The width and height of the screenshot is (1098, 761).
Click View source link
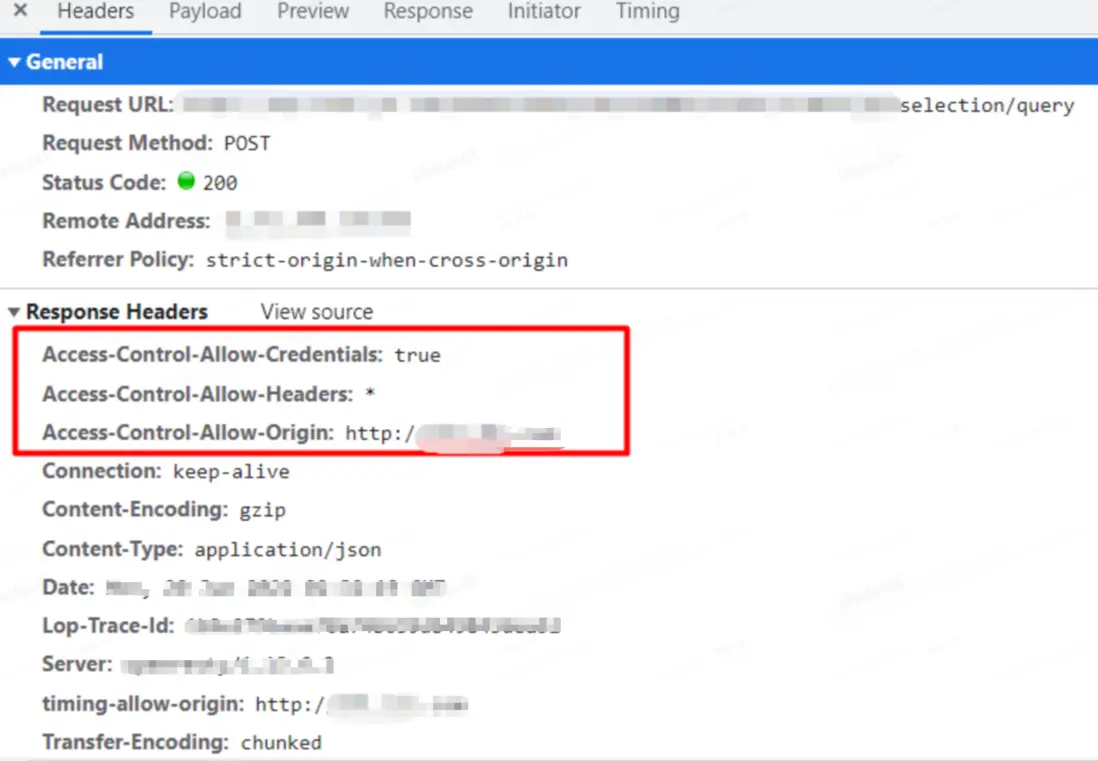click(x=317, y=312)
